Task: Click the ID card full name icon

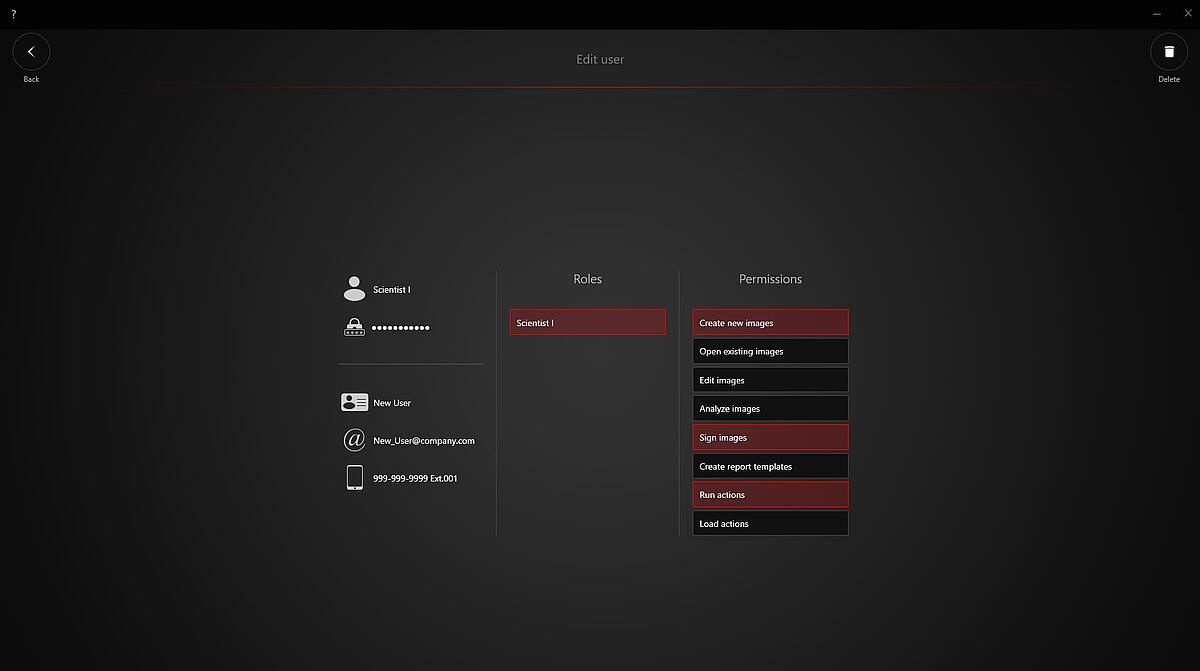Action: pyautogui.click(x=354, y=403)
